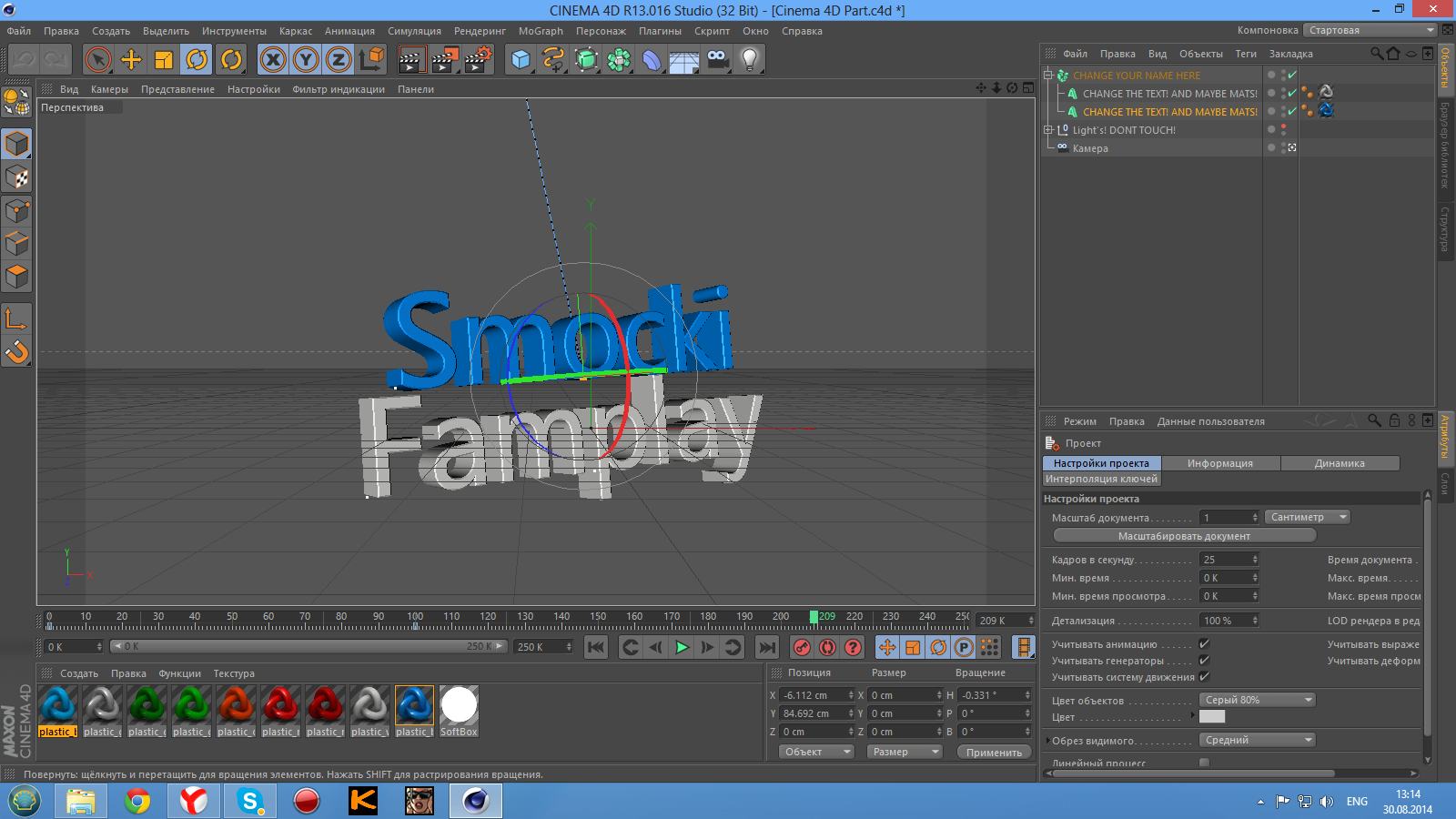Open the Цвет объектов dropdown

(x=1258, y=700)
